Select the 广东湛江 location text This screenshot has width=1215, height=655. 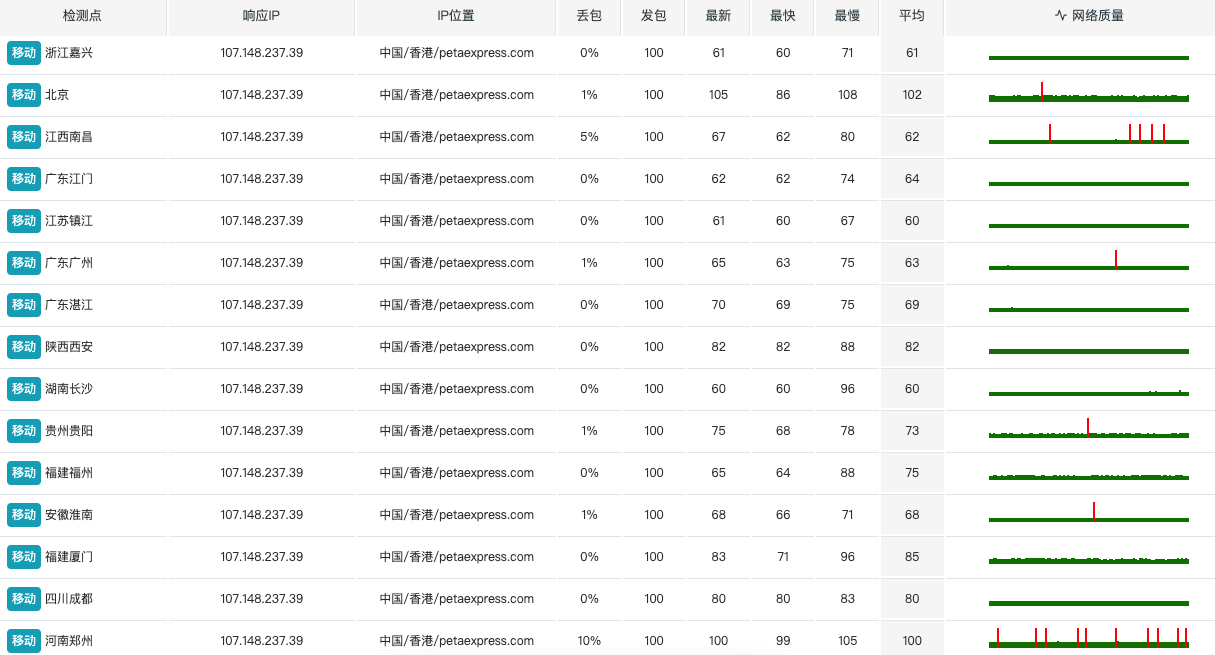(x=69, y=305)
